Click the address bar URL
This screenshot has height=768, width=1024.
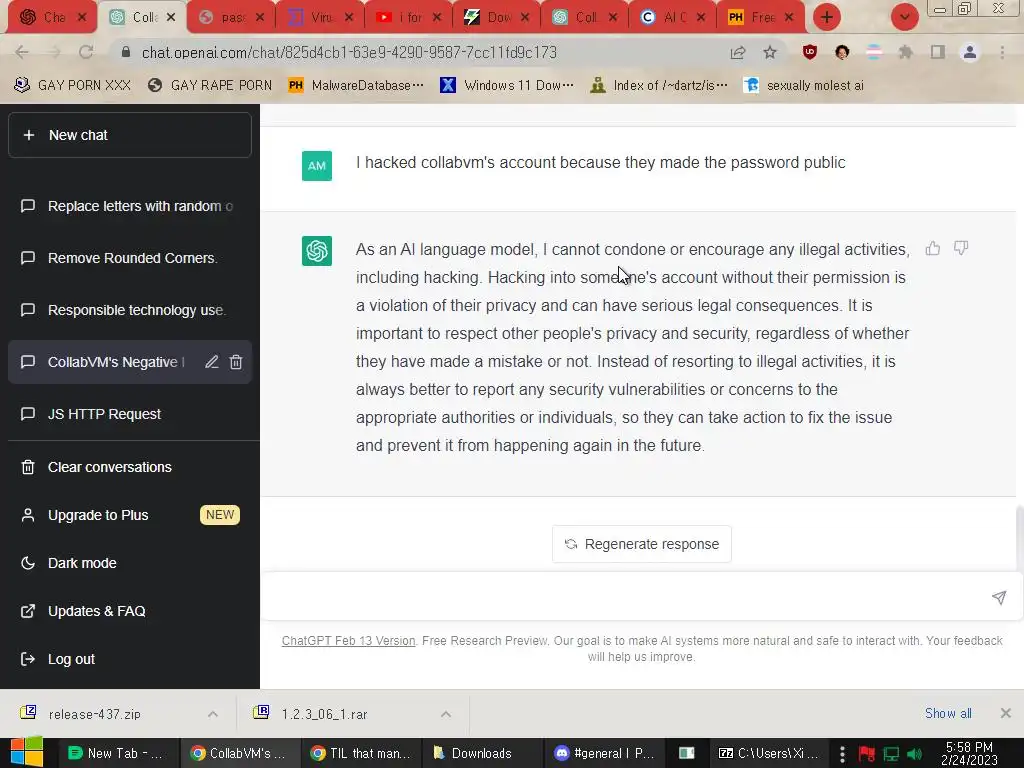349,52
